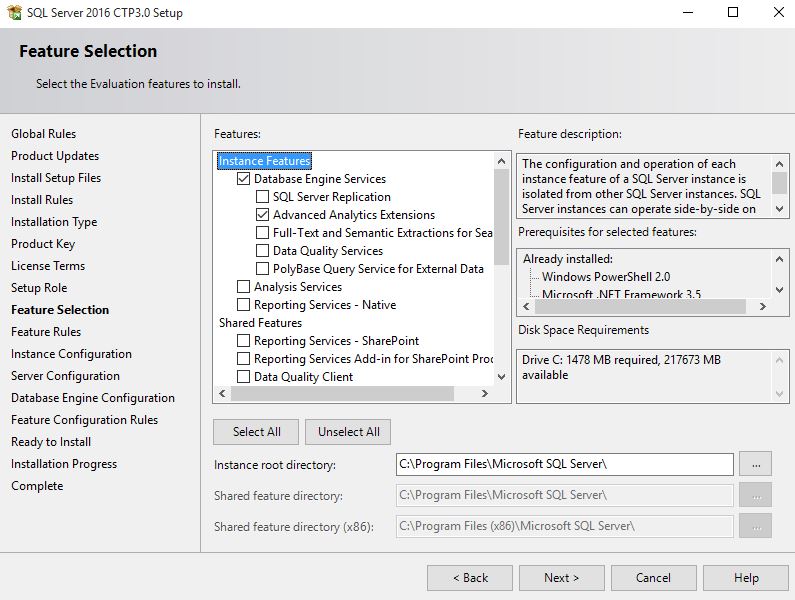Click Select All button
The width and height of the screenshot is (795, 600).
point(256,432)
